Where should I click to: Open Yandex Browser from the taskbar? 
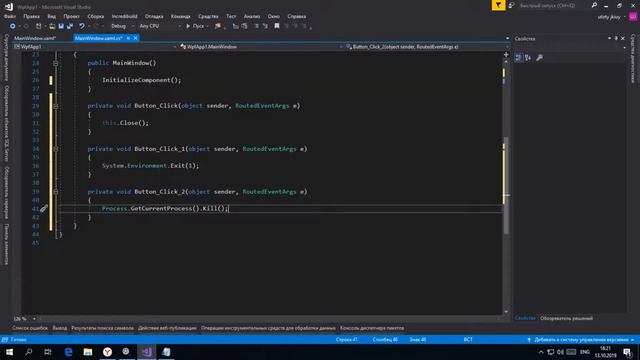pyautogui.click(x=107, y=352)
